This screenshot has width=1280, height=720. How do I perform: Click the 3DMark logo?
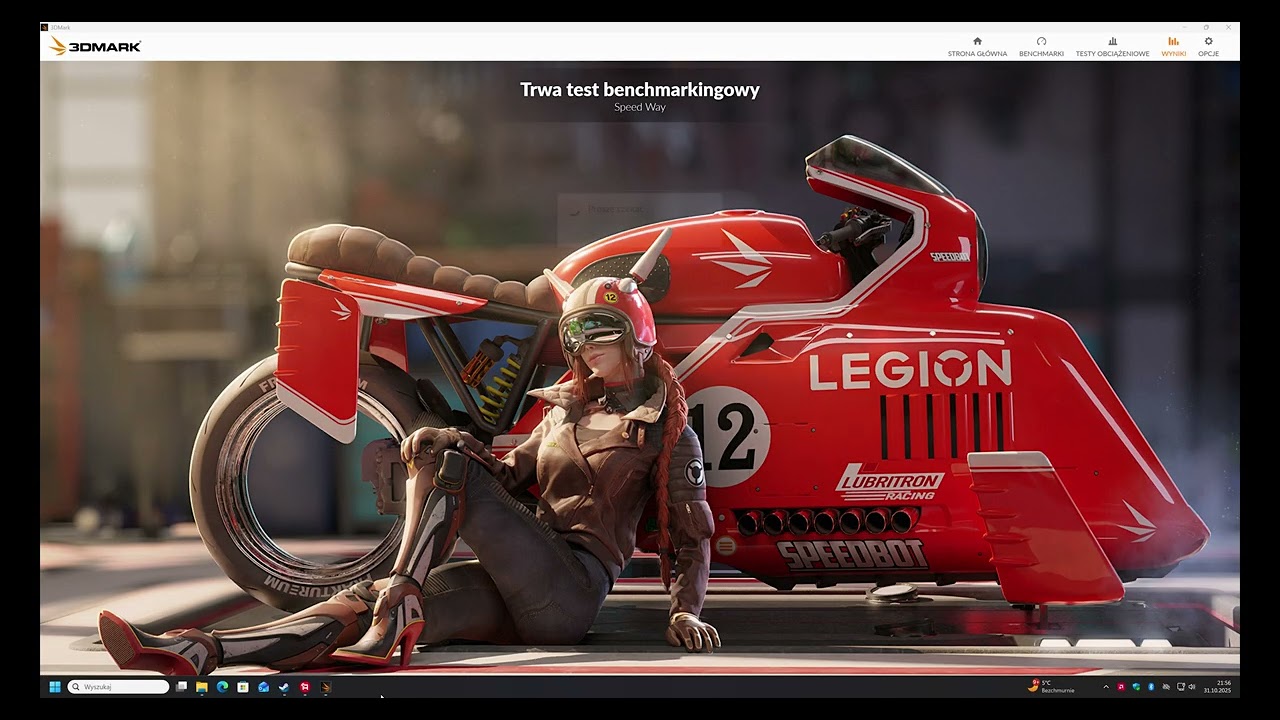click(95, 46)
